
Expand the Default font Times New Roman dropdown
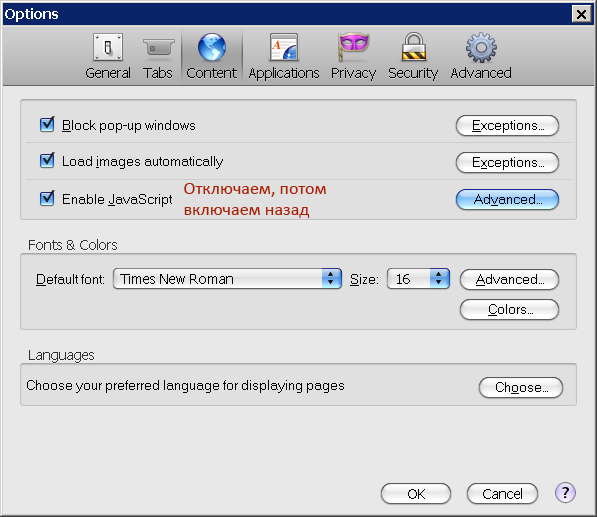[x=227, y=279]
